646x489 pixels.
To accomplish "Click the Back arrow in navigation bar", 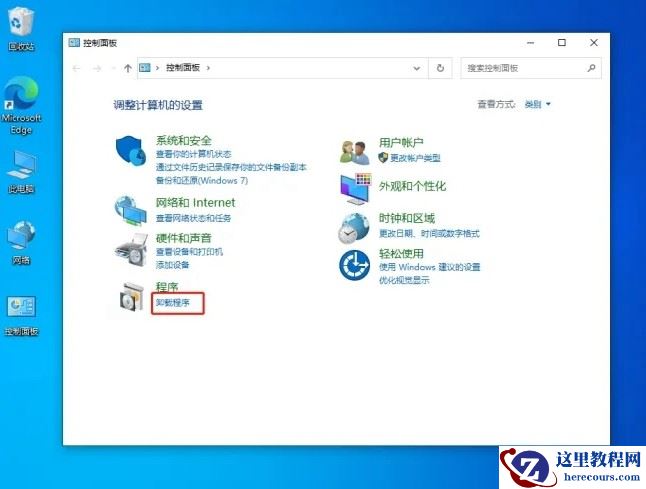I will point(76,68).
